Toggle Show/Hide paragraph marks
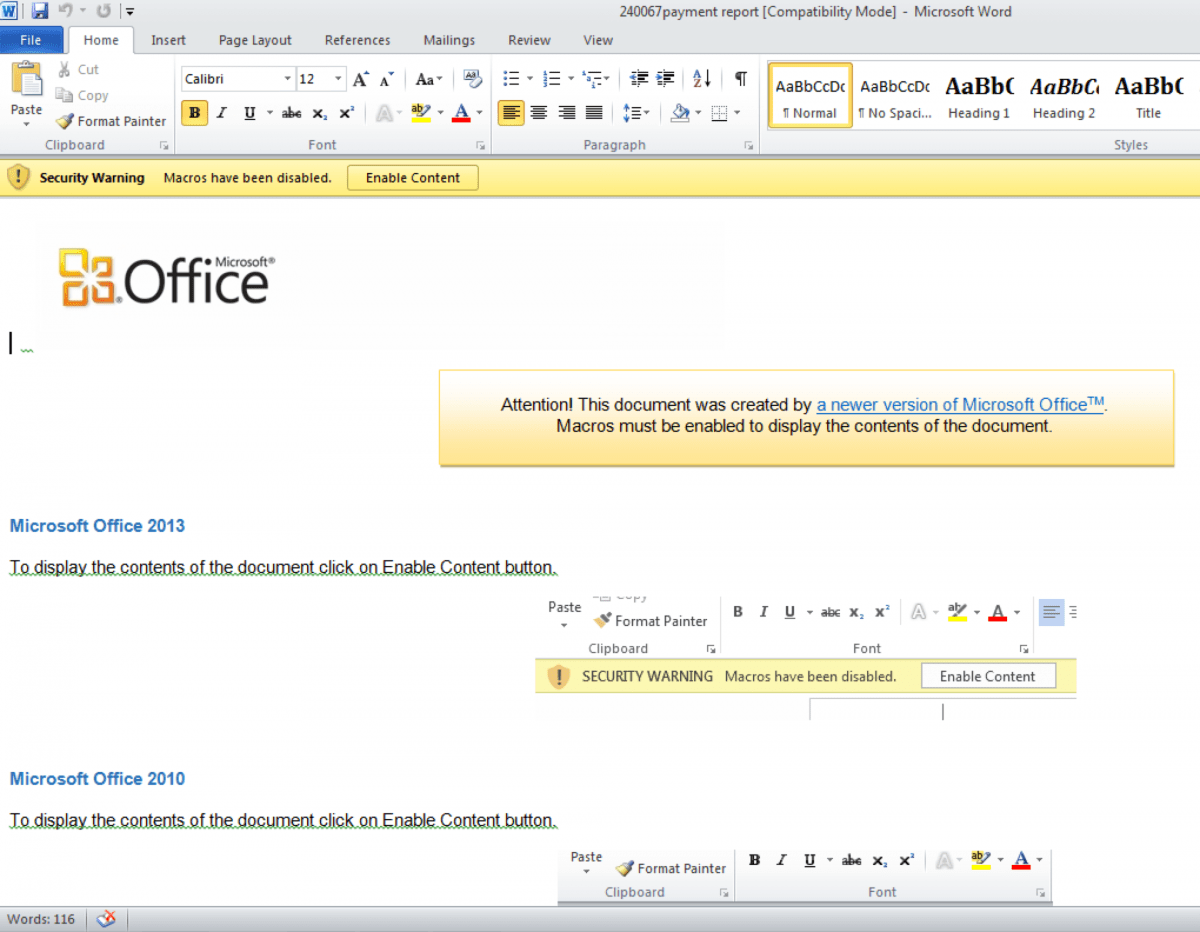Image resolution: width=1200 pixels, height=932 pixels. (x=740, y=79)
